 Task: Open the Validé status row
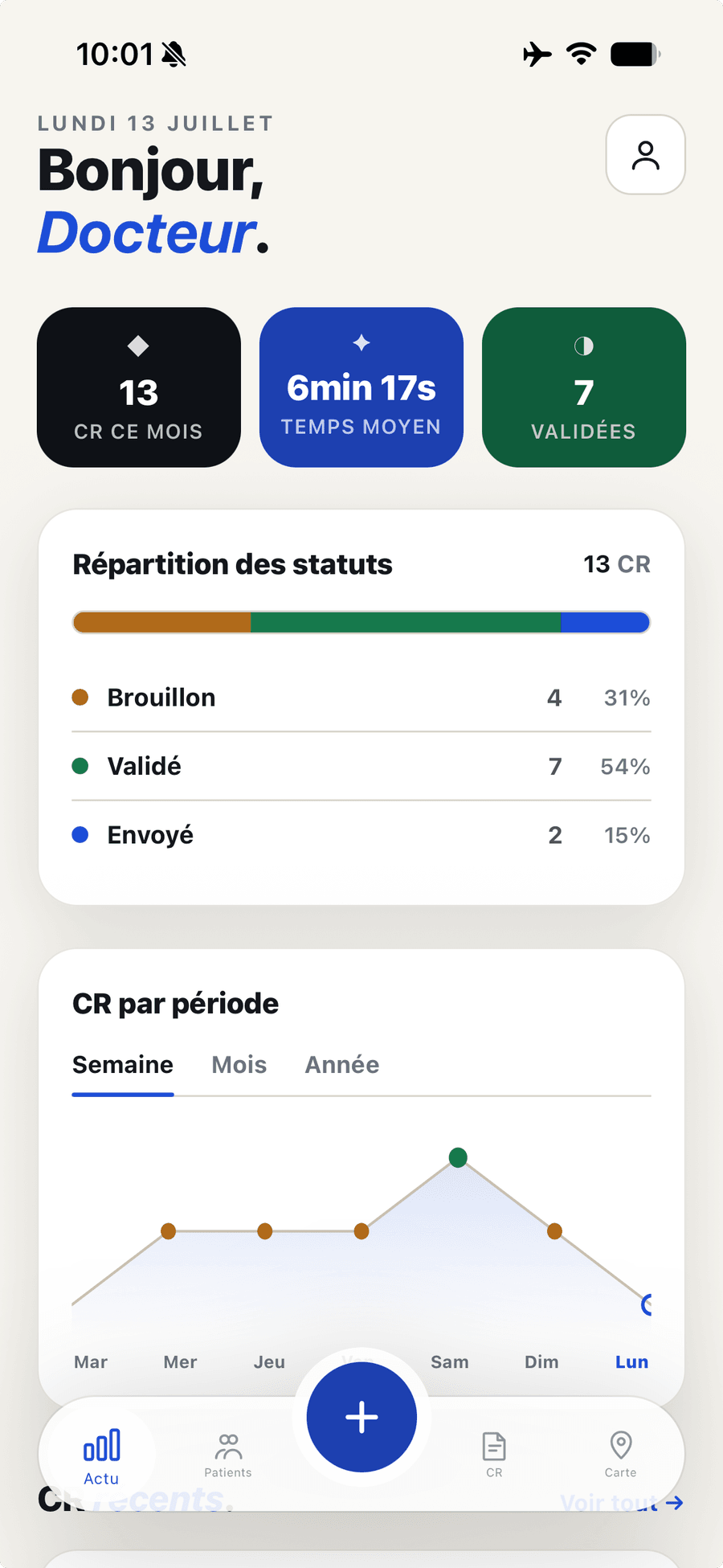point(361,766)
